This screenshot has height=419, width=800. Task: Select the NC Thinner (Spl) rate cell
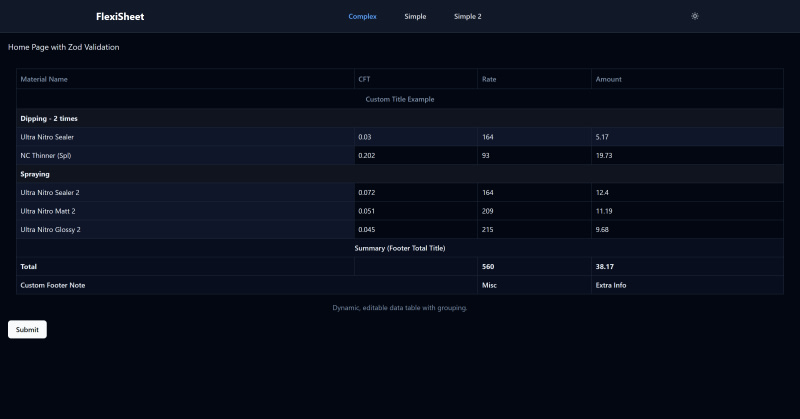pyautogui.click(x=533, y=155)
